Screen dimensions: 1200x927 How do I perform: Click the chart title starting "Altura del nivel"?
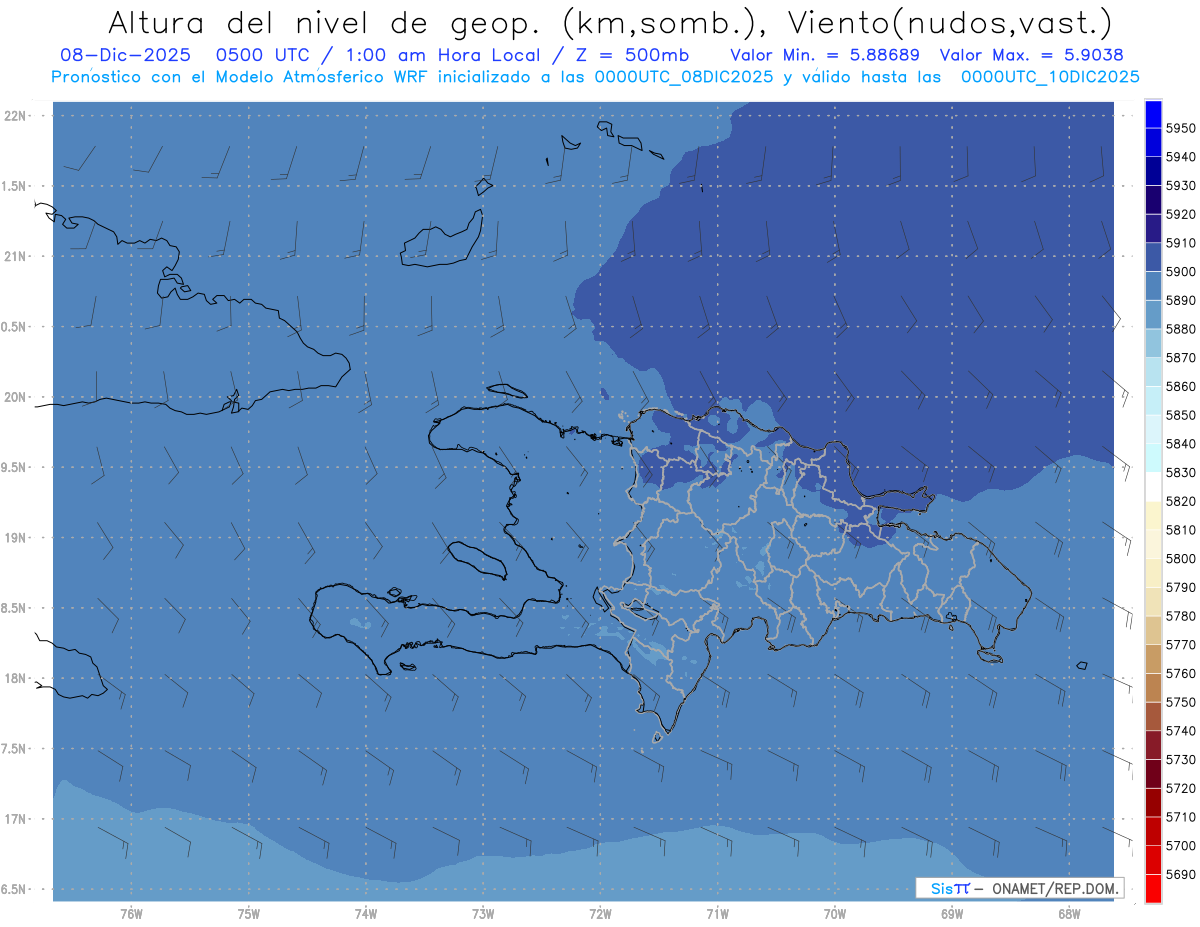[x=609, y=23]
